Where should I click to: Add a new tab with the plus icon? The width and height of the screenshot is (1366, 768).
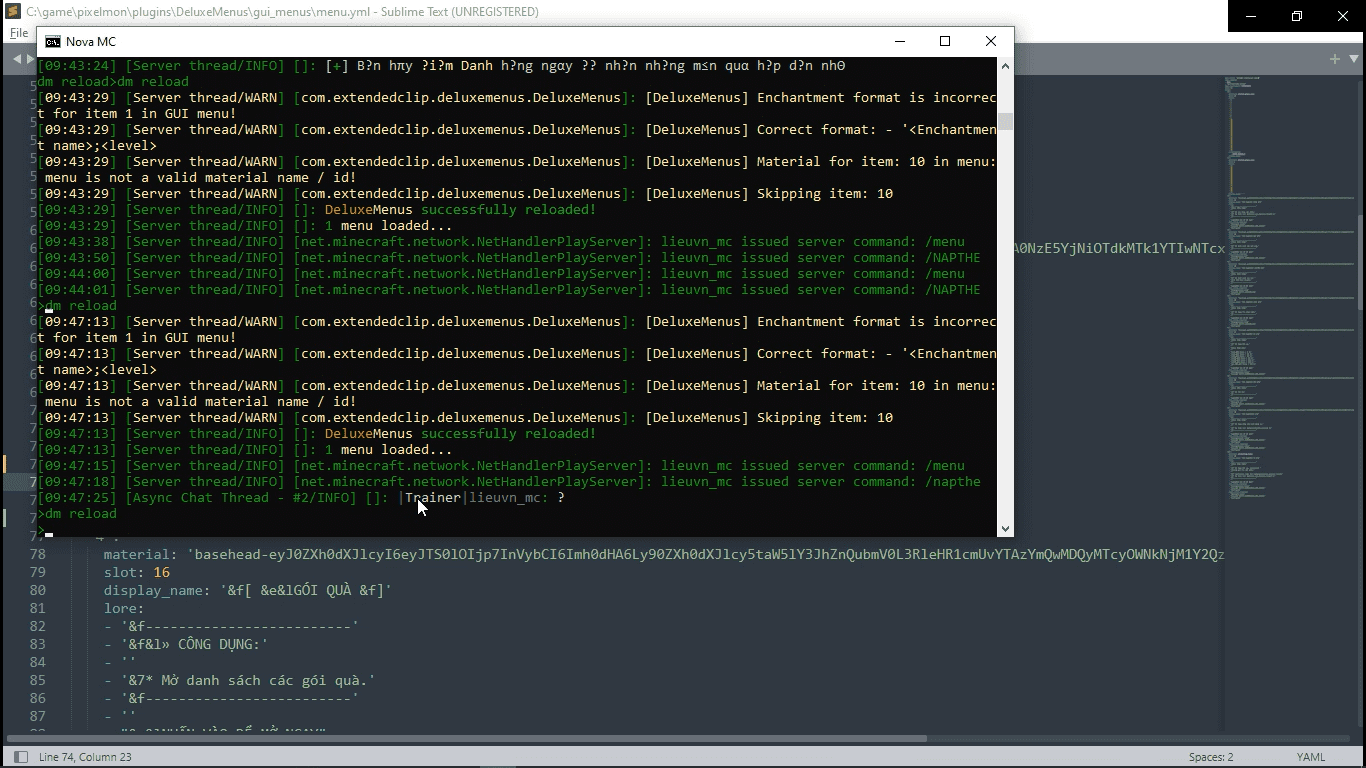pos(1335,59)
